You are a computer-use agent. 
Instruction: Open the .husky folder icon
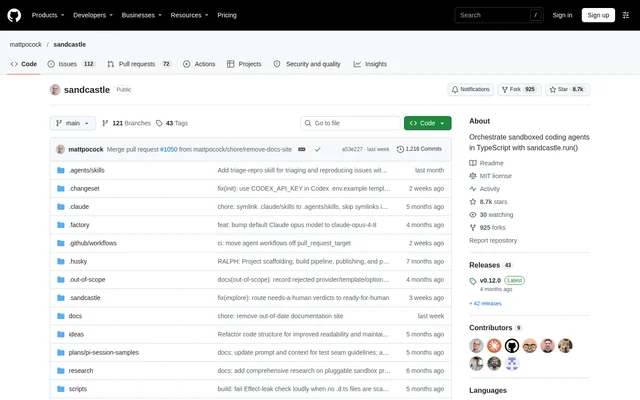click(x=61, y=261)
